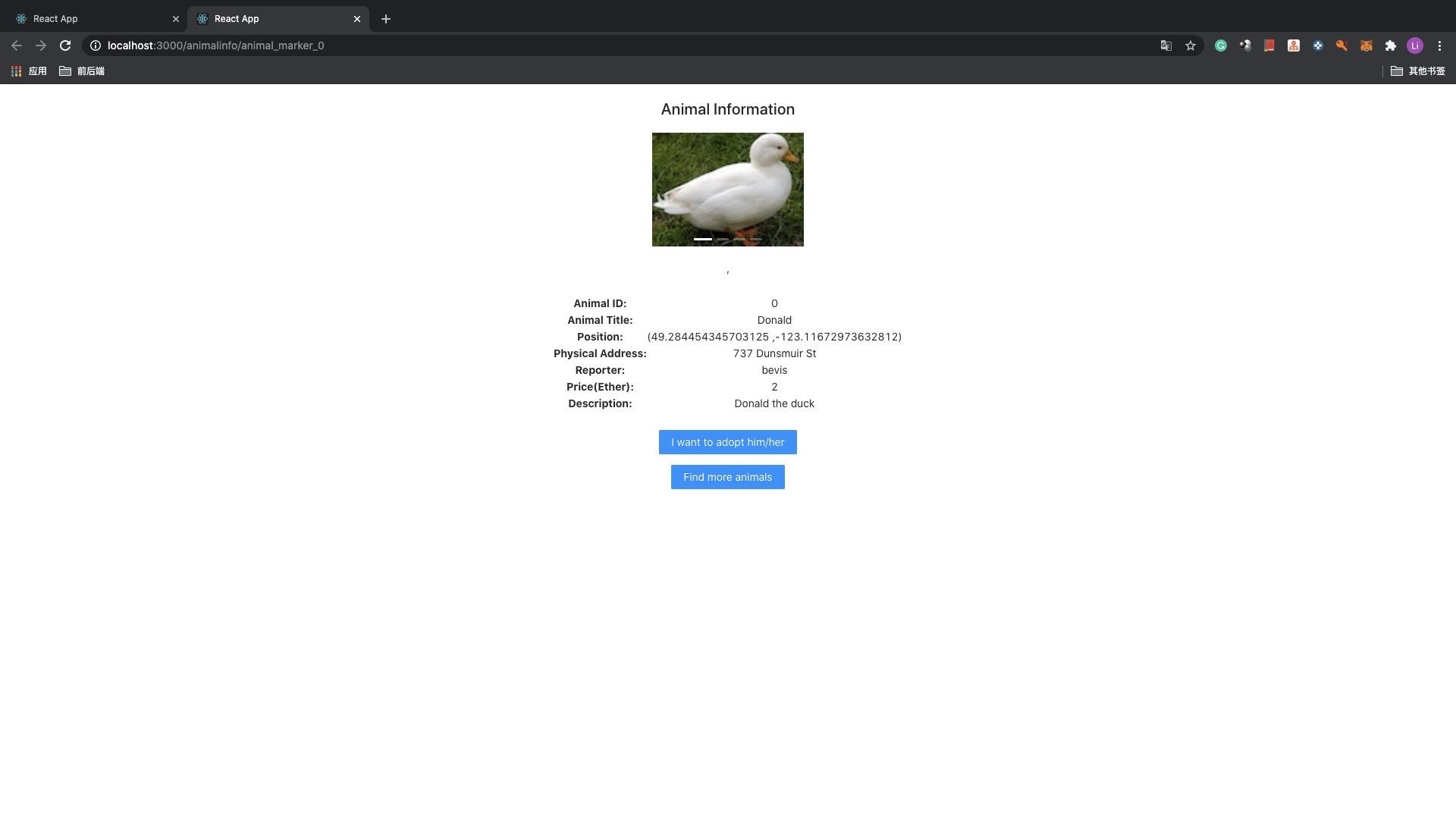This screenshot has height=819, width=1456.
Task: Click the Google Translate page icon
Action: pyautogui.click(x=1166, y=45)
